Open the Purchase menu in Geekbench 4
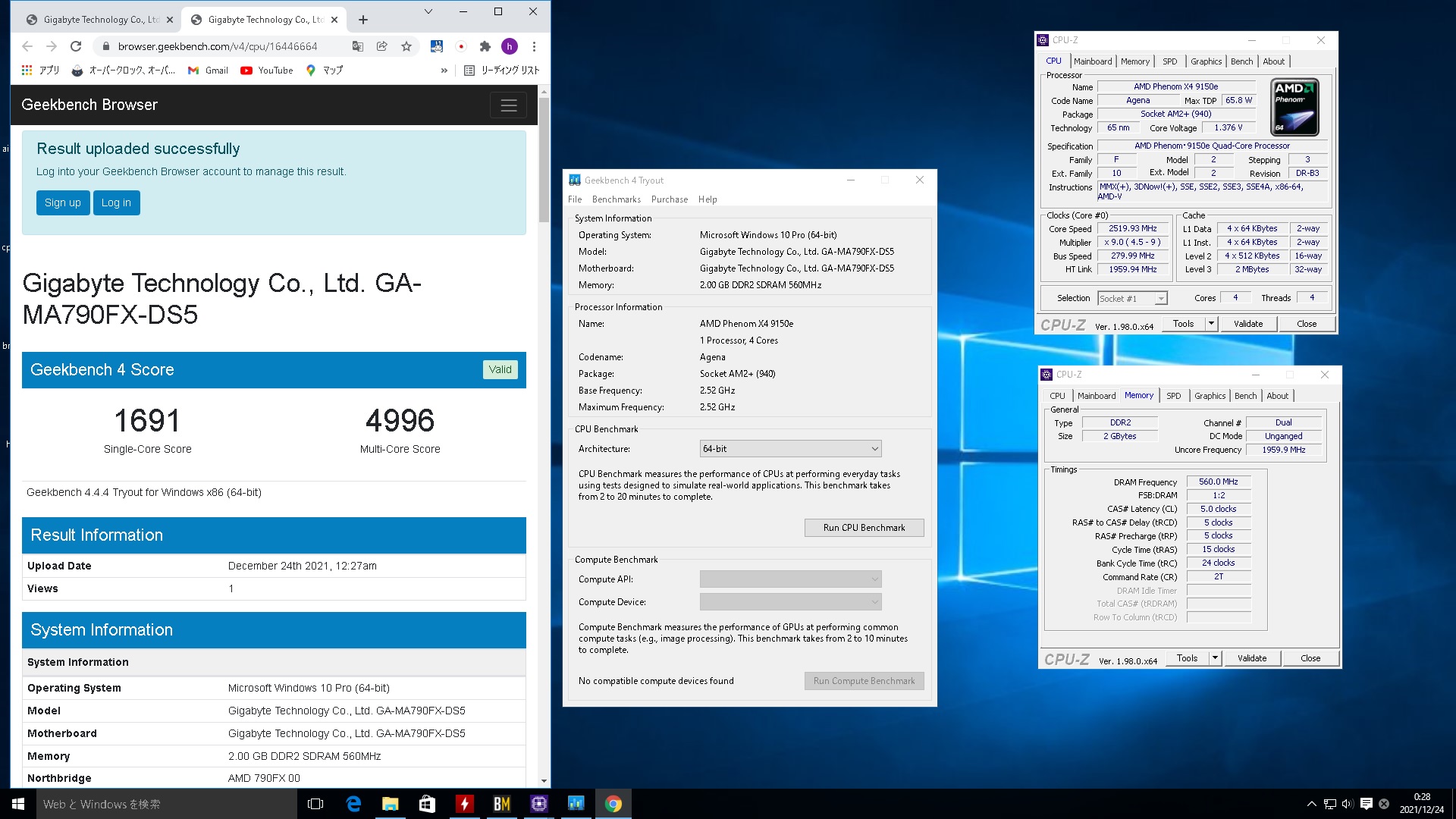Screen dimensions: 1456x819 (x=670, y=199)
